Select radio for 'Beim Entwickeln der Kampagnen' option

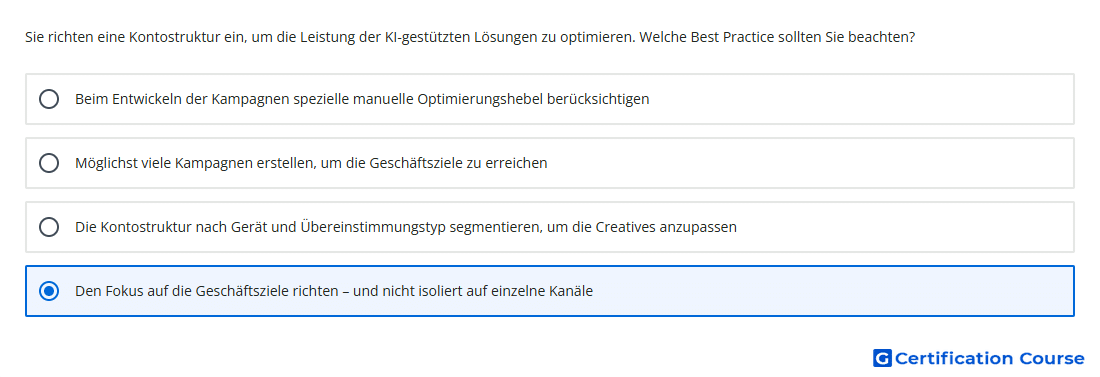(49, 99)
